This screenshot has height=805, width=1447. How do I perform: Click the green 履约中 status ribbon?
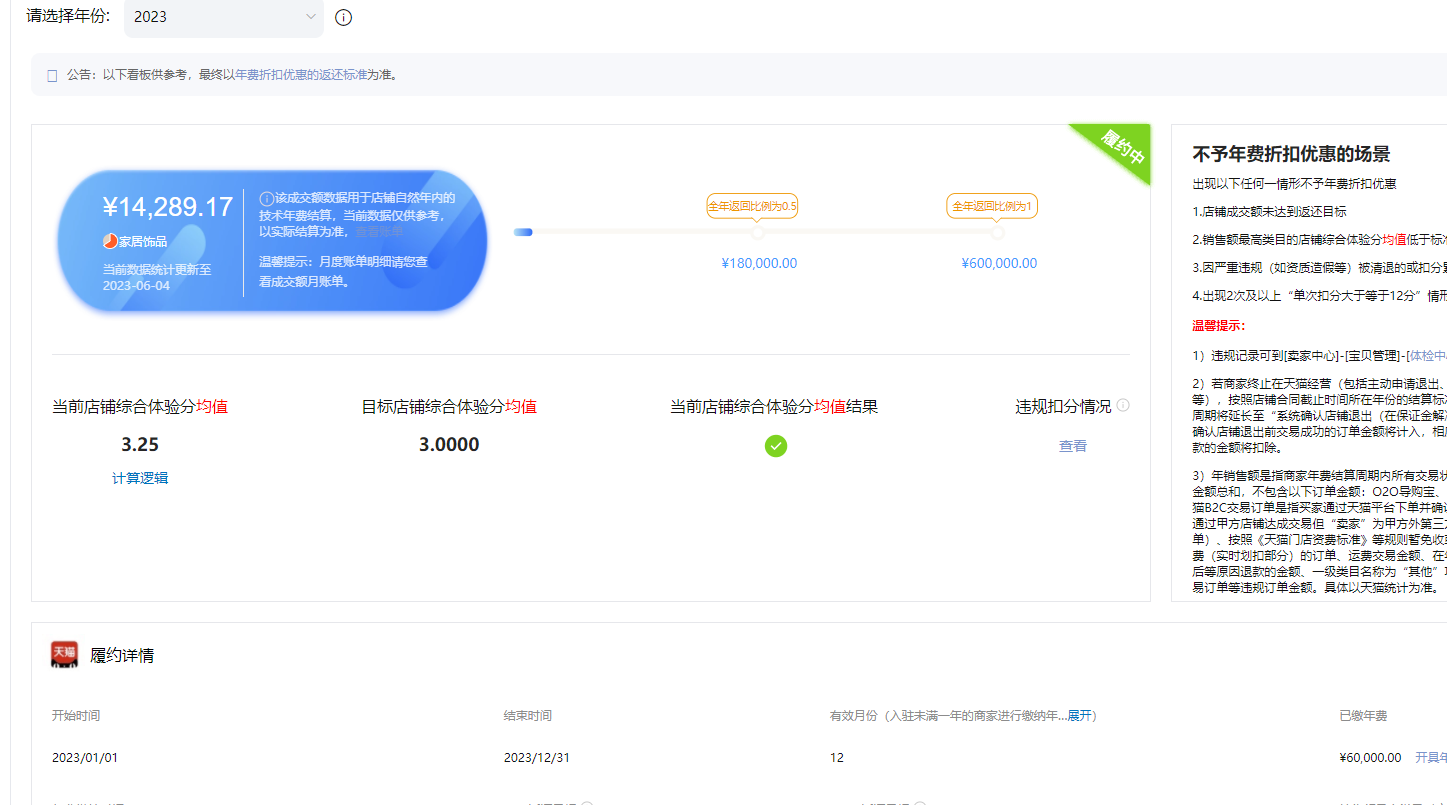[1118, 148]
